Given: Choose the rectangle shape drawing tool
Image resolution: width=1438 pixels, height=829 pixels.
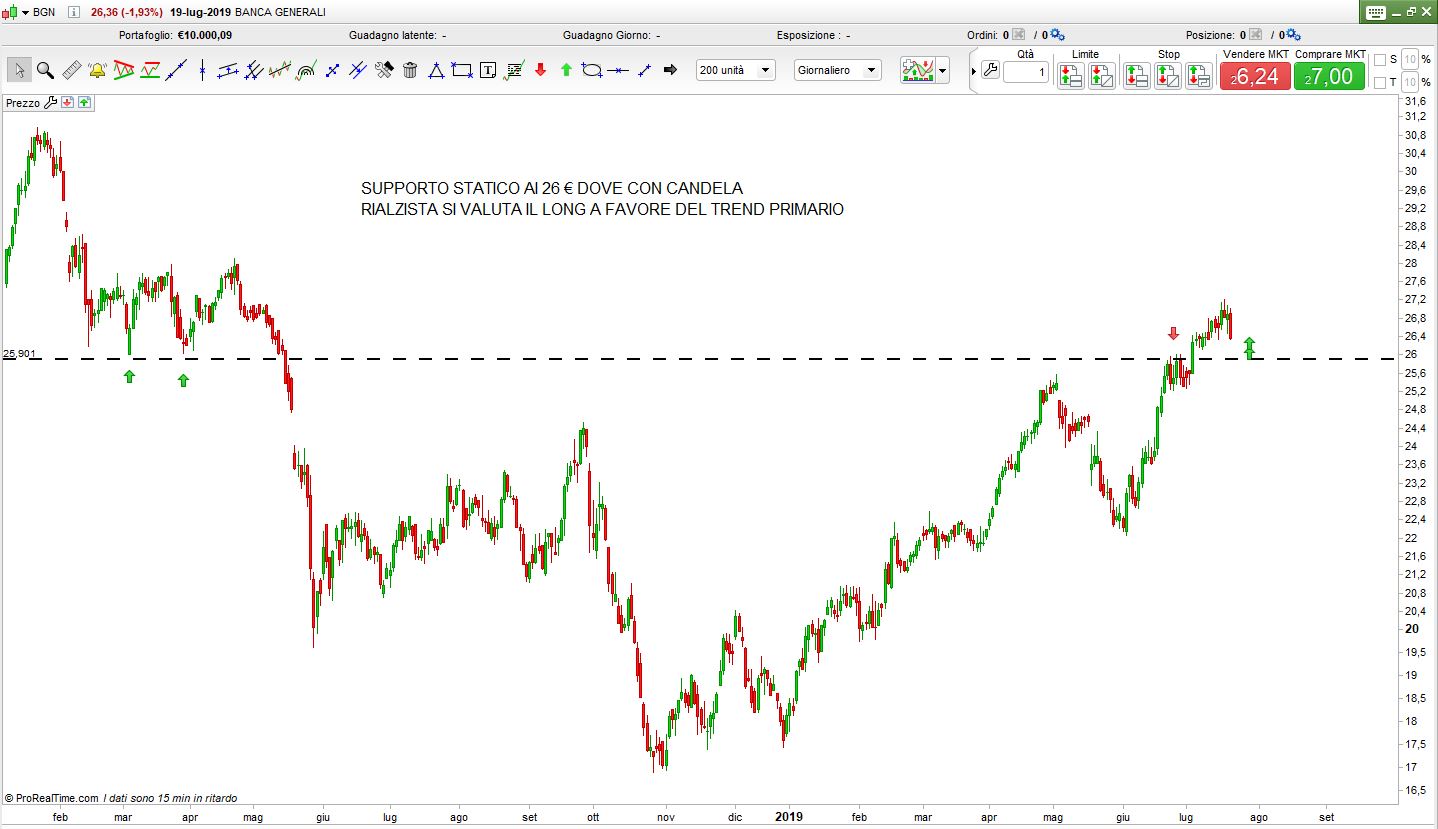Looking at the screenshot, I should coord(462,70).
